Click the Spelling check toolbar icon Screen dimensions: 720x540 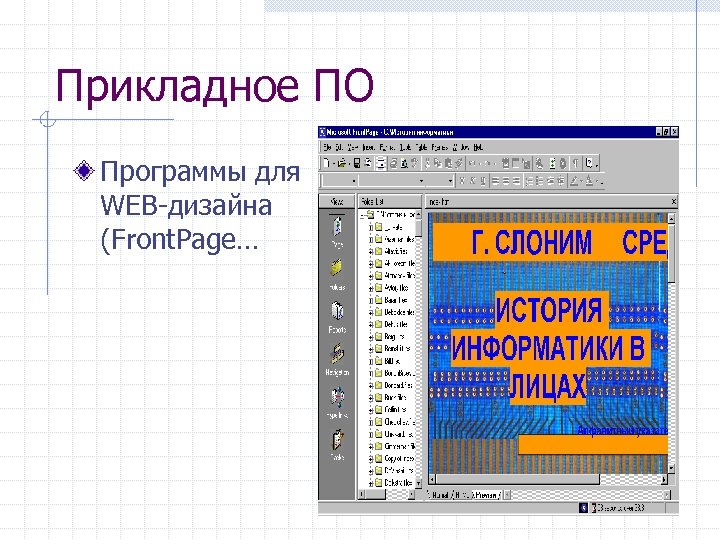coord(414,163)
